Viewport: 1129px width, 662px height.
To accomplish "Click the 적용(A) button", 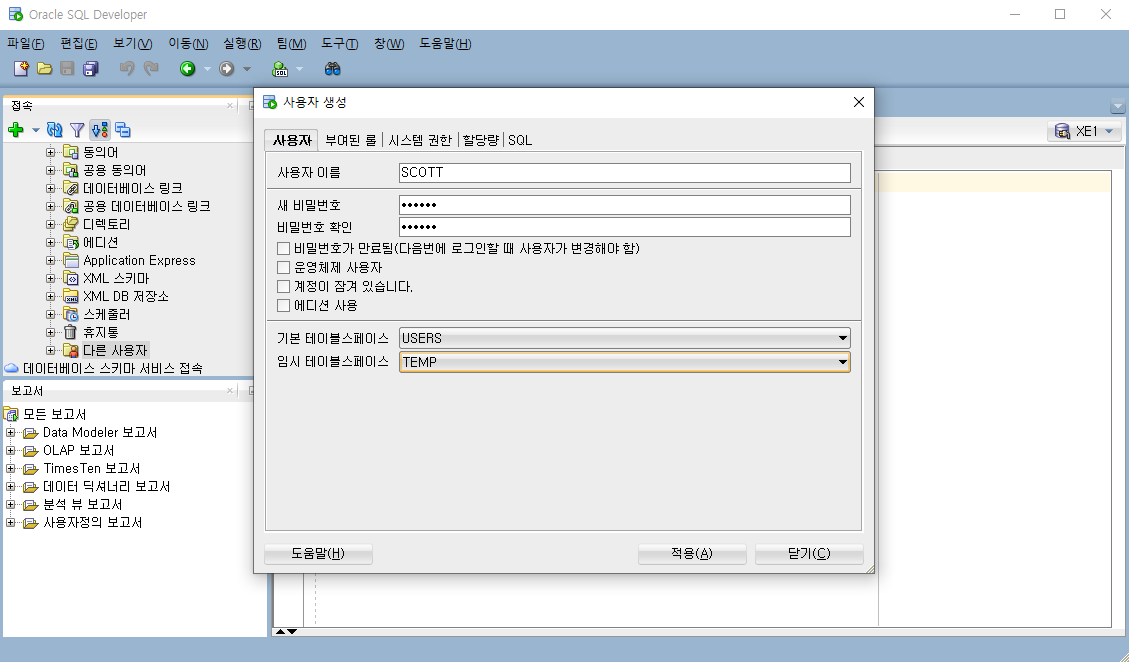I will pos(692,553).
